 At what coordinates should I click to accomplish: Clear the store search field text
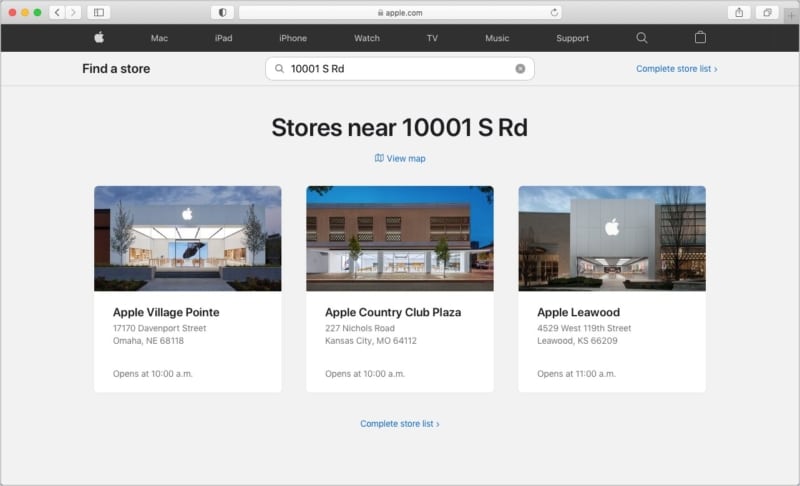tap(520, 69)
